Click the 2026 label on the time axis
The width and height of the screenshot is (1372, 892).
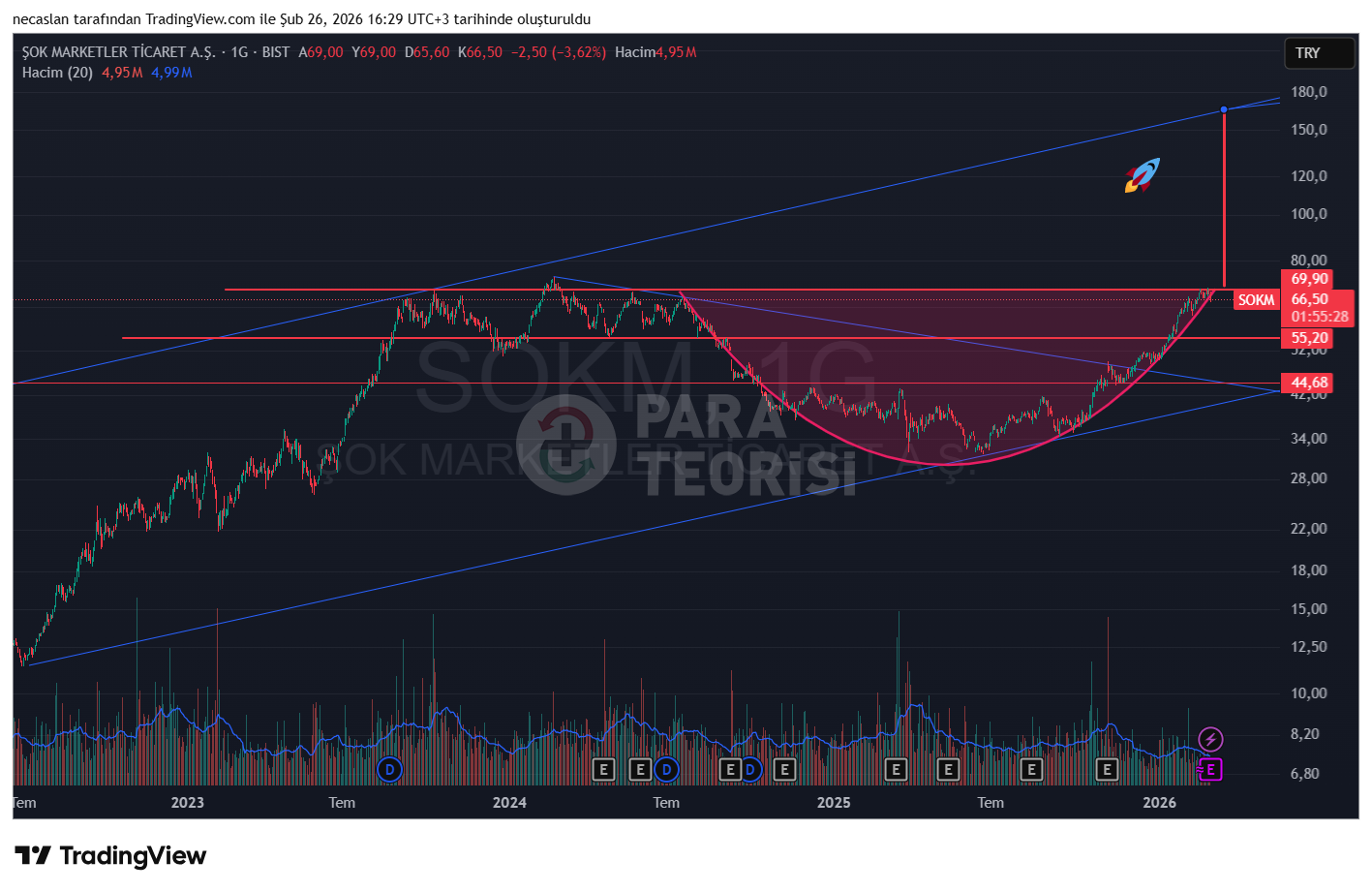pyautogui.click(x=1159, y=803)
